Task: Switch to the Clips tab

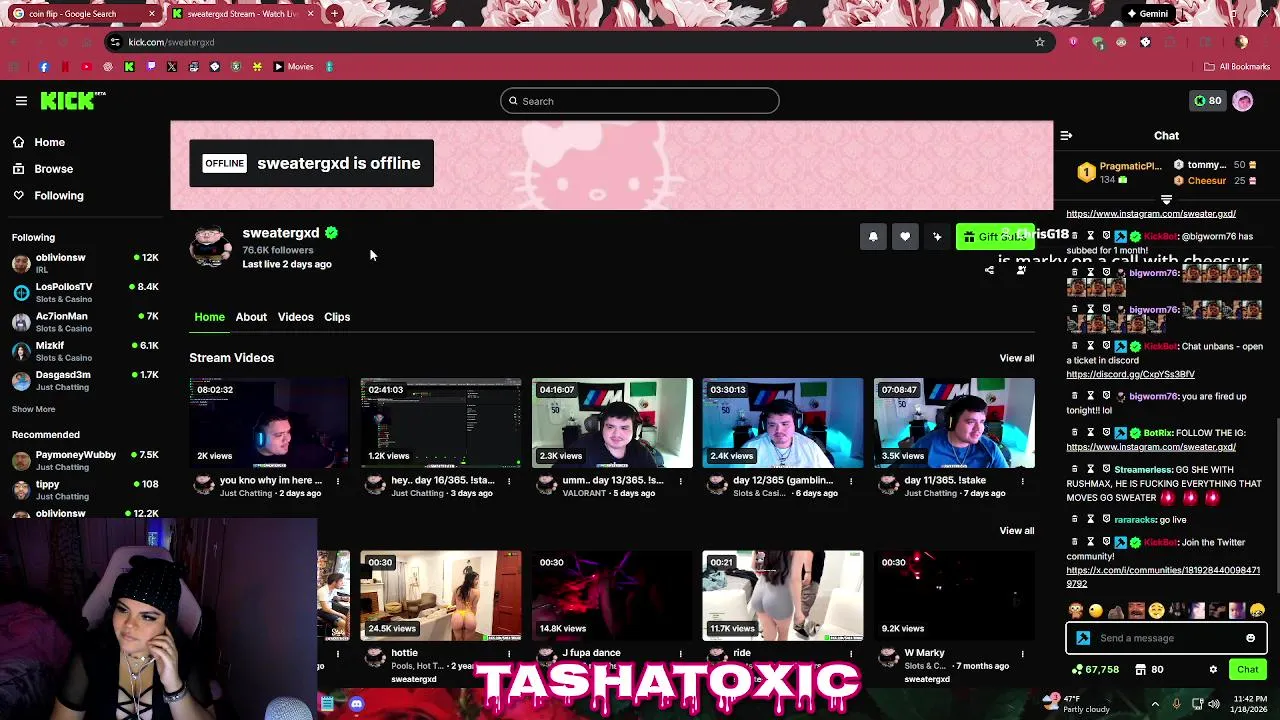Action: (337, 317)
